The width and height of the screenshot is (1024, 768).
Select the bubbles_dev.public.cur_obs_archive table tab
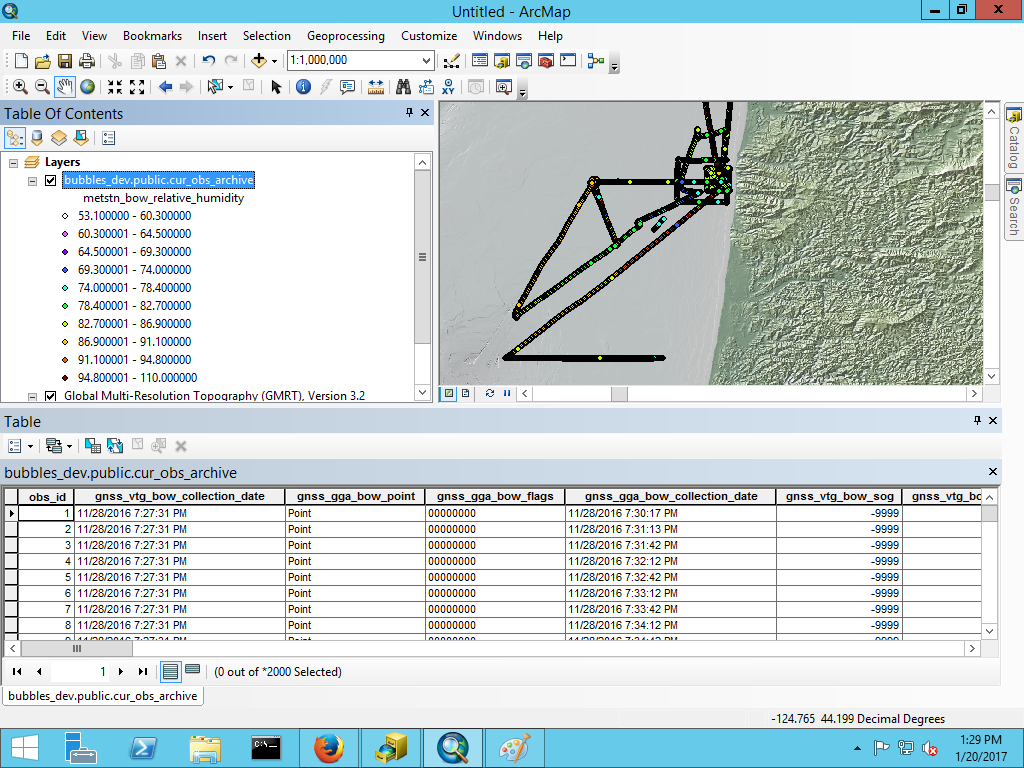[x=103, y=696]
